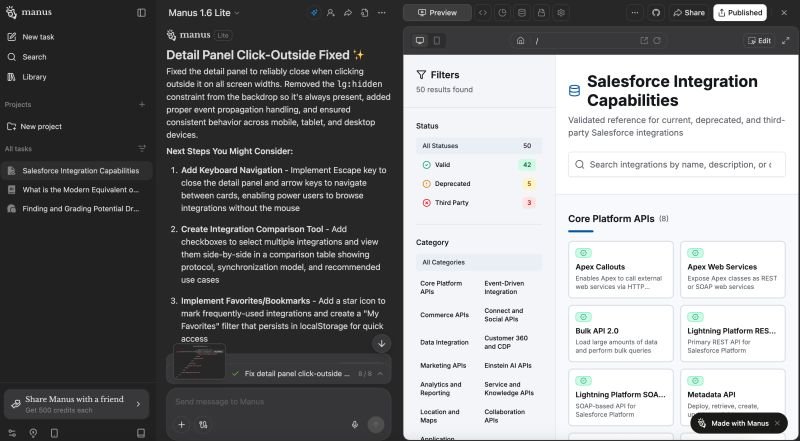Reload the preview page

[x=657, y=41]
